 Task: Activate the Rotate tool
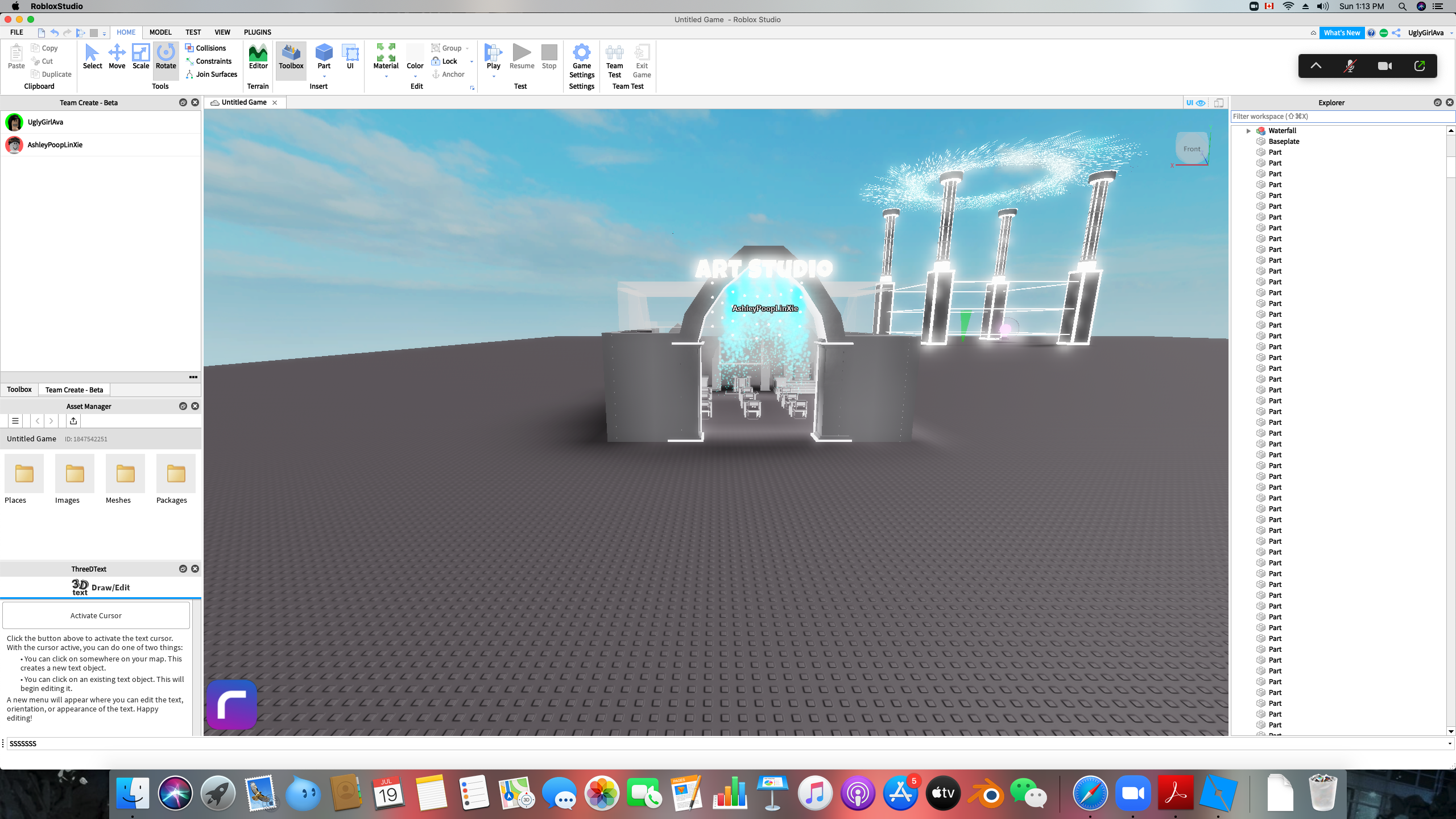(166, 56)
